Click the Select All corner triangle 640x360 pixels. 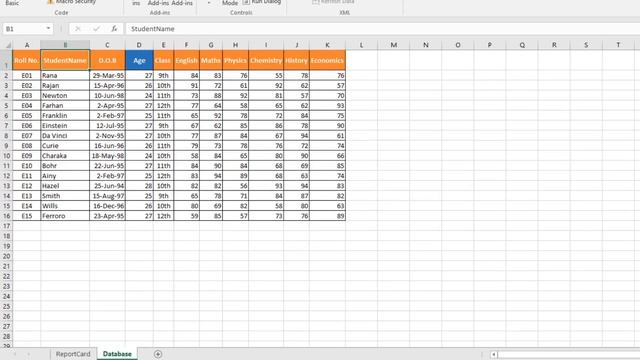(x=7, y=45)
